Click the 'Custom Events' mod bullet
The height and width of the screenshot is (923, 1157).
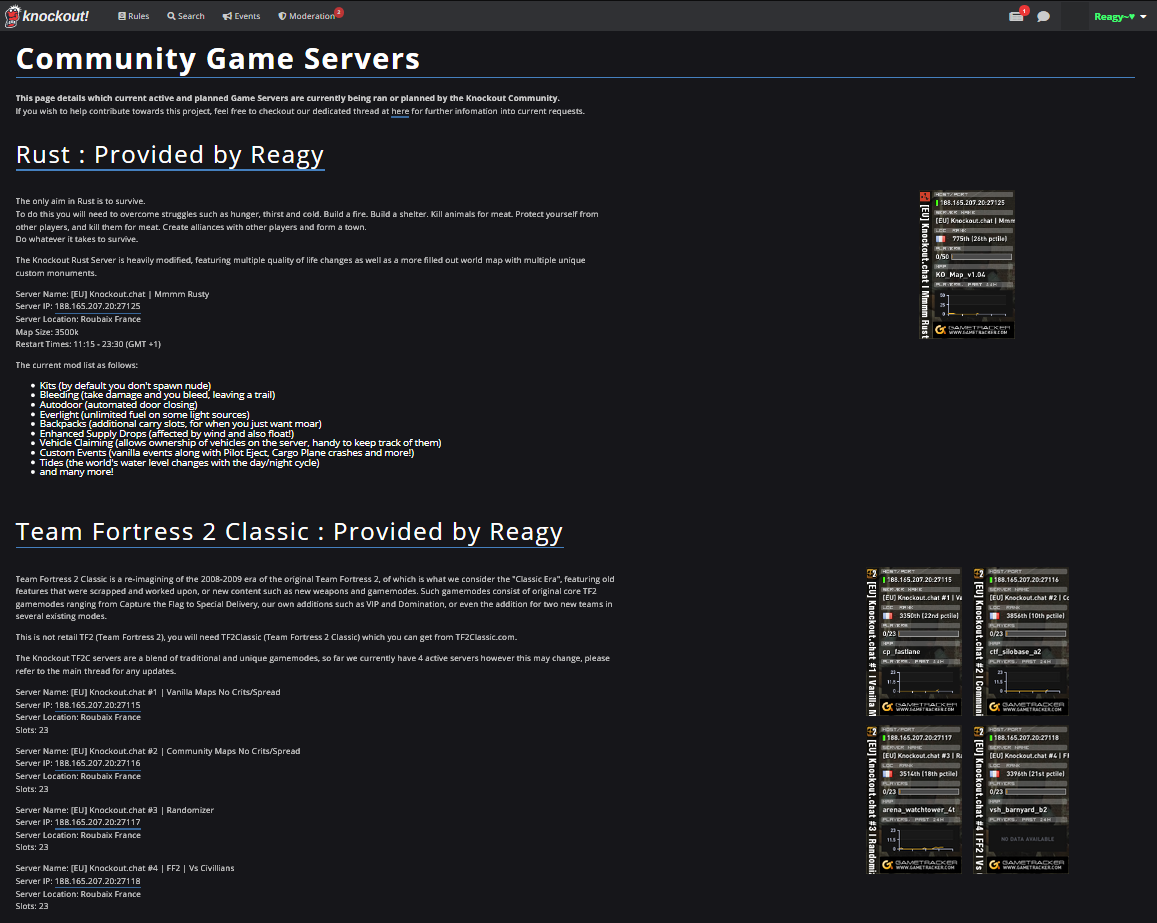tap(227, 453)
